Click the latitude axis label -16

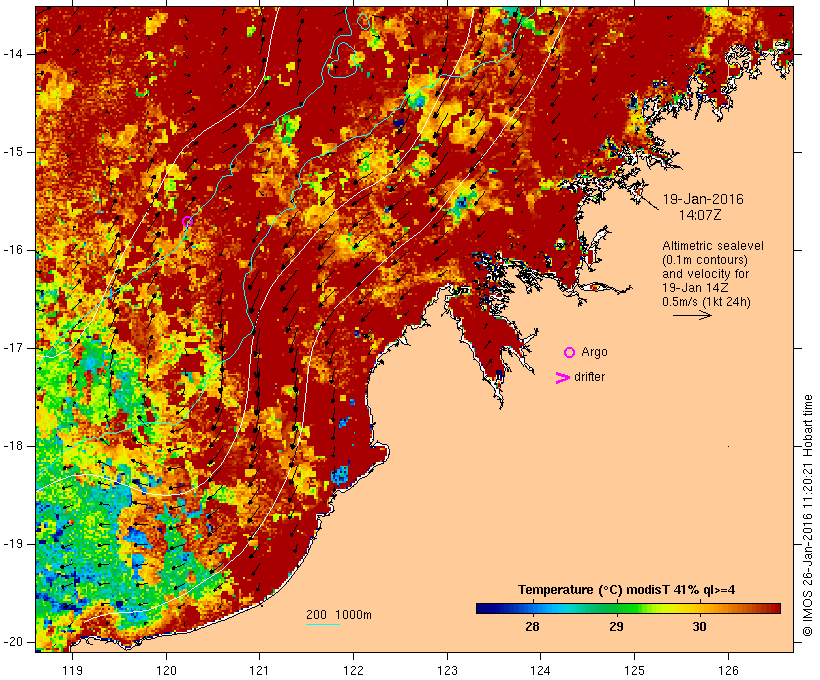[13, 250]
